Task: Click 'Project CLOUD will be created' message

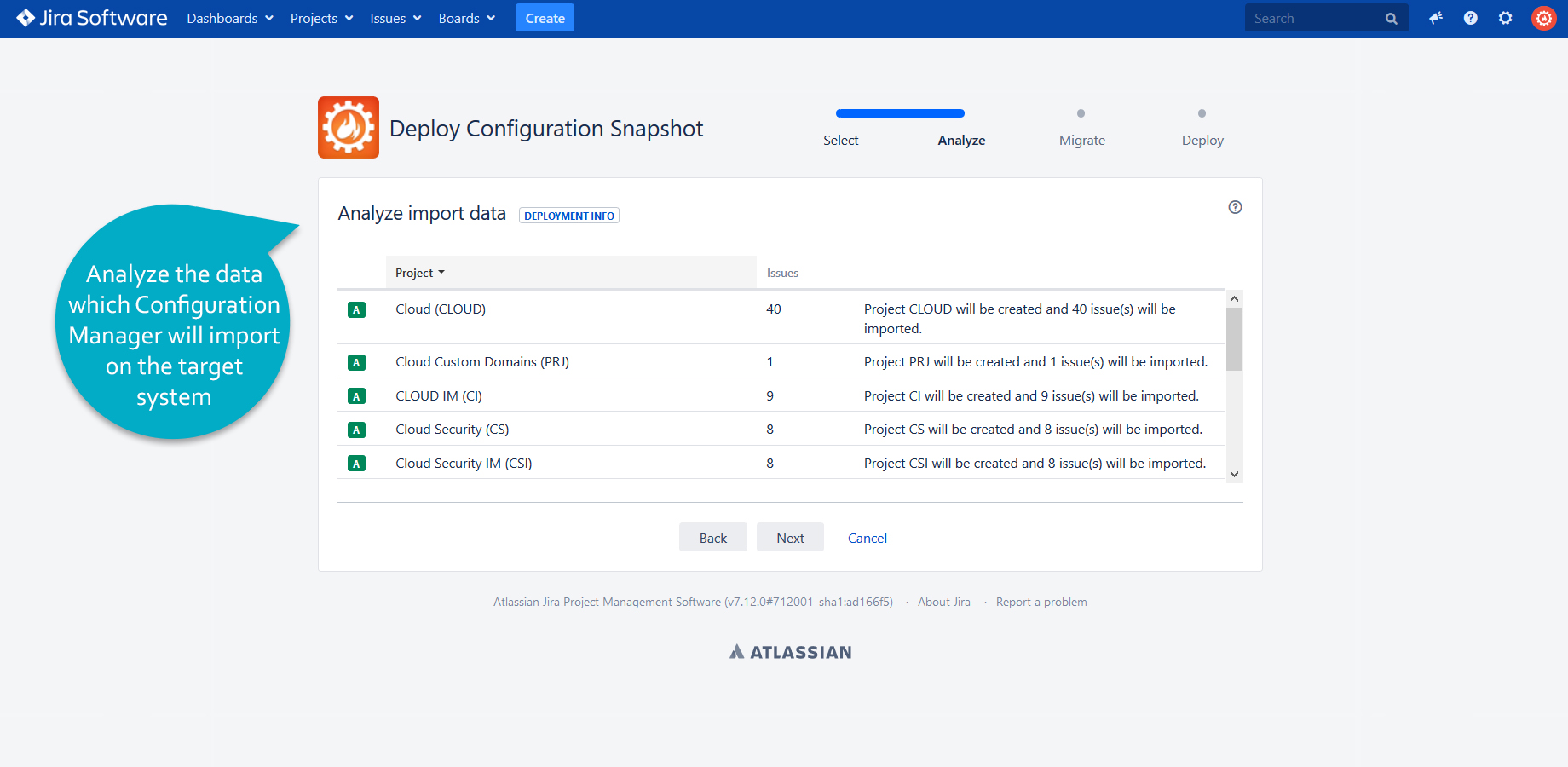Action: coord(1020,319)
